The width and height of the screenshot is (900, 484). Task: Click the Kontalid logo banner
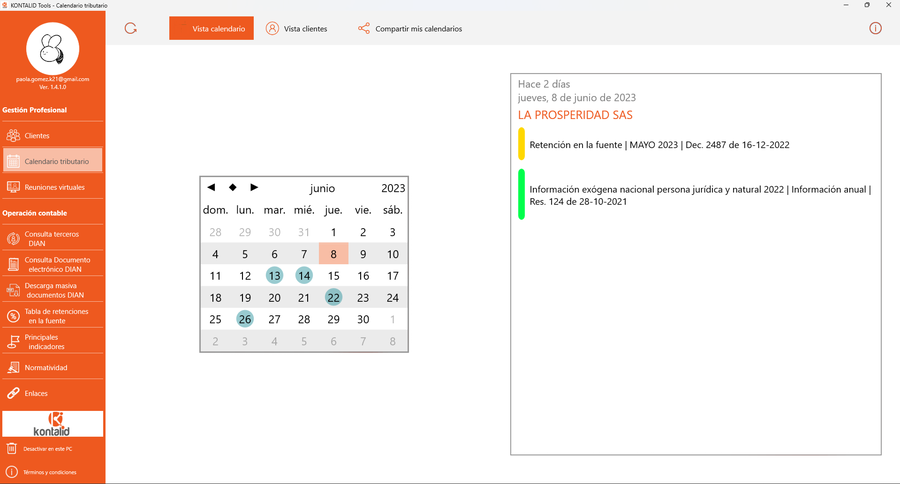(52, 424)
